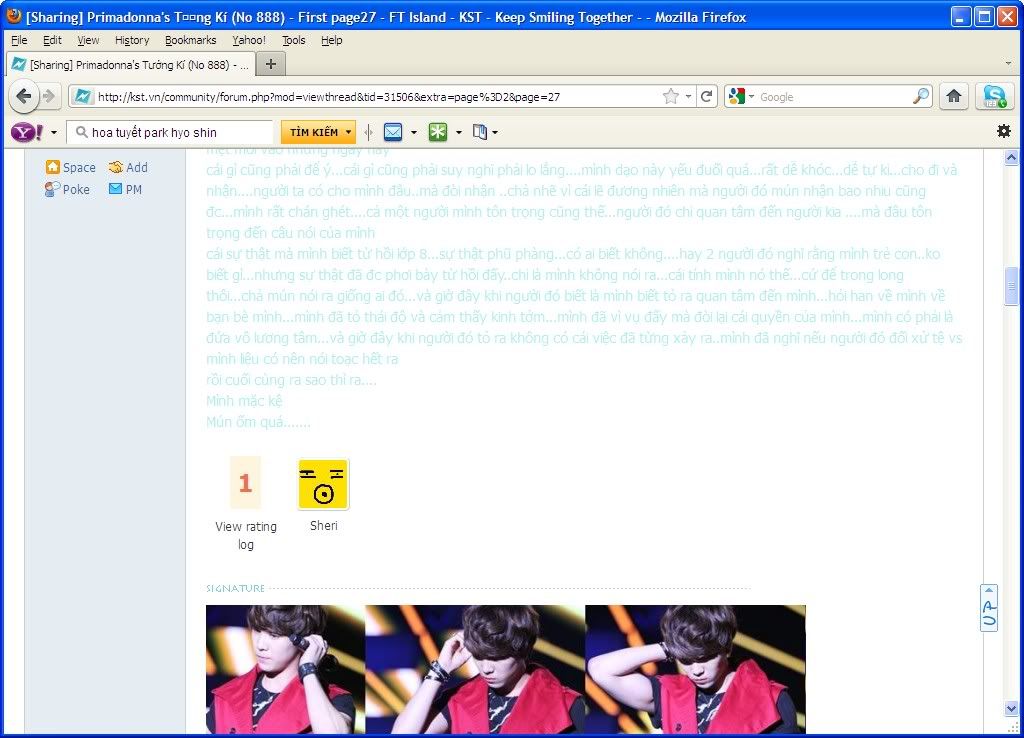1024x738 pixels.
Task: Open the List all tabs dropdown arrow
Action: coord(1008,64)
